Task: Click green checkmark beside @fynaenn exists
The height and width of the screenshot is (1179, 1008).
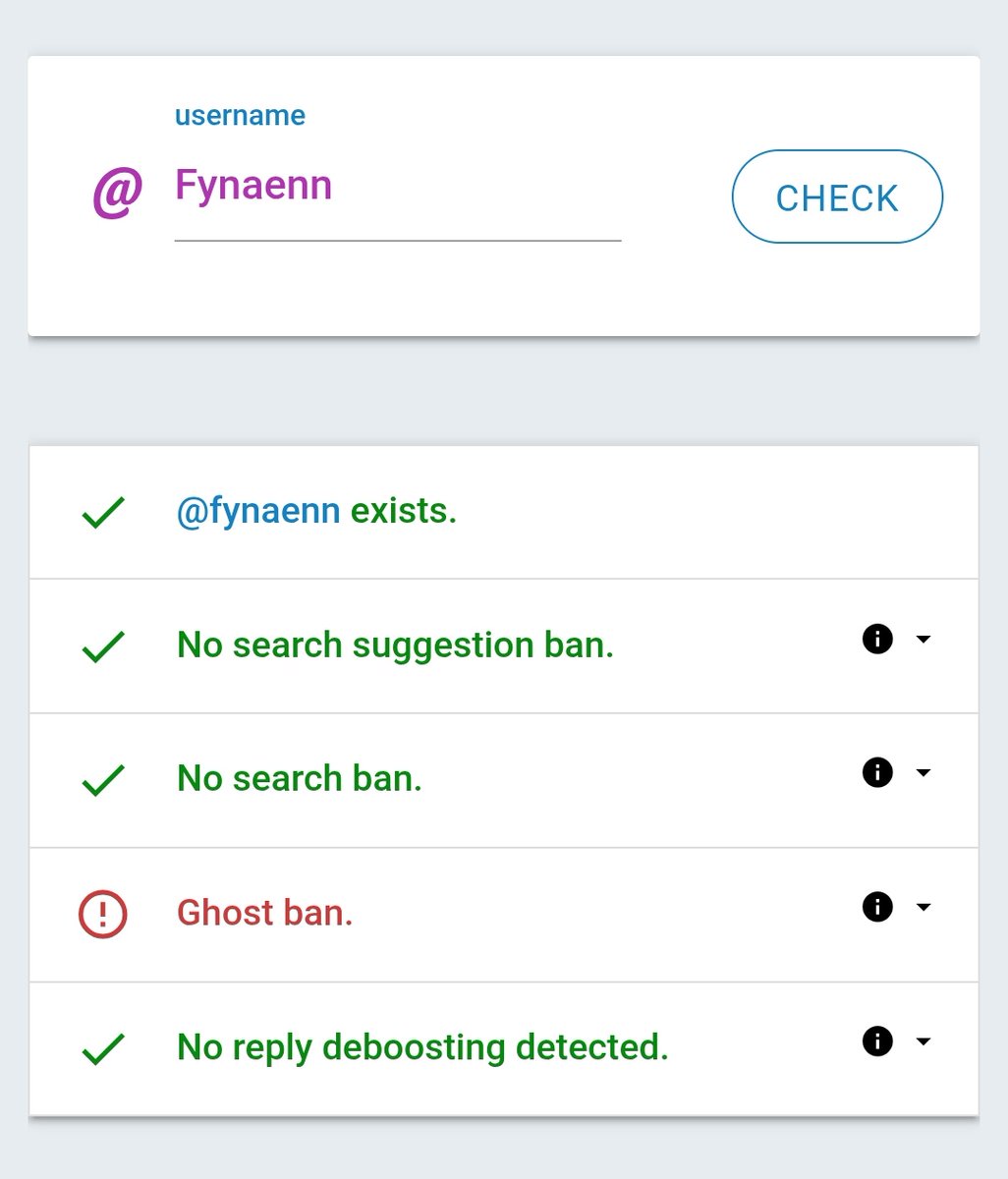Action: click(102, 513)
